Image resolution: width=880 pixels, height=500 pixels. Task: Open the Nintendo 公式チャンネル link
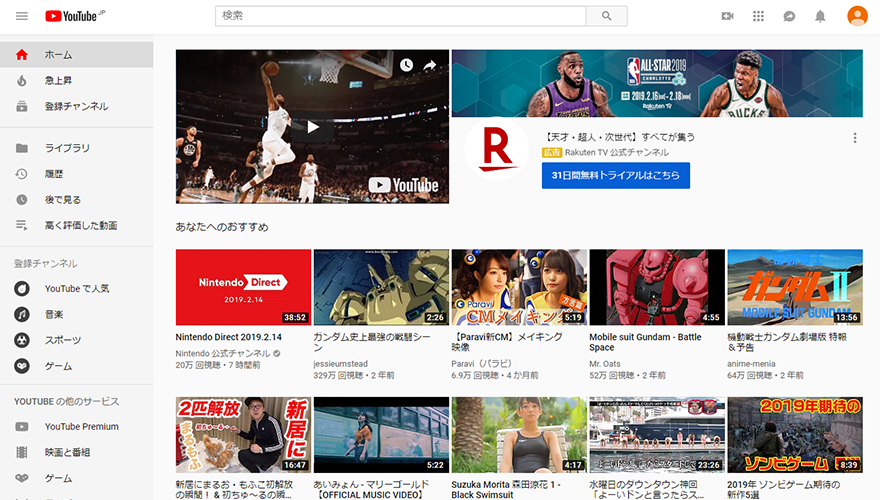click(x=223, y=353)
